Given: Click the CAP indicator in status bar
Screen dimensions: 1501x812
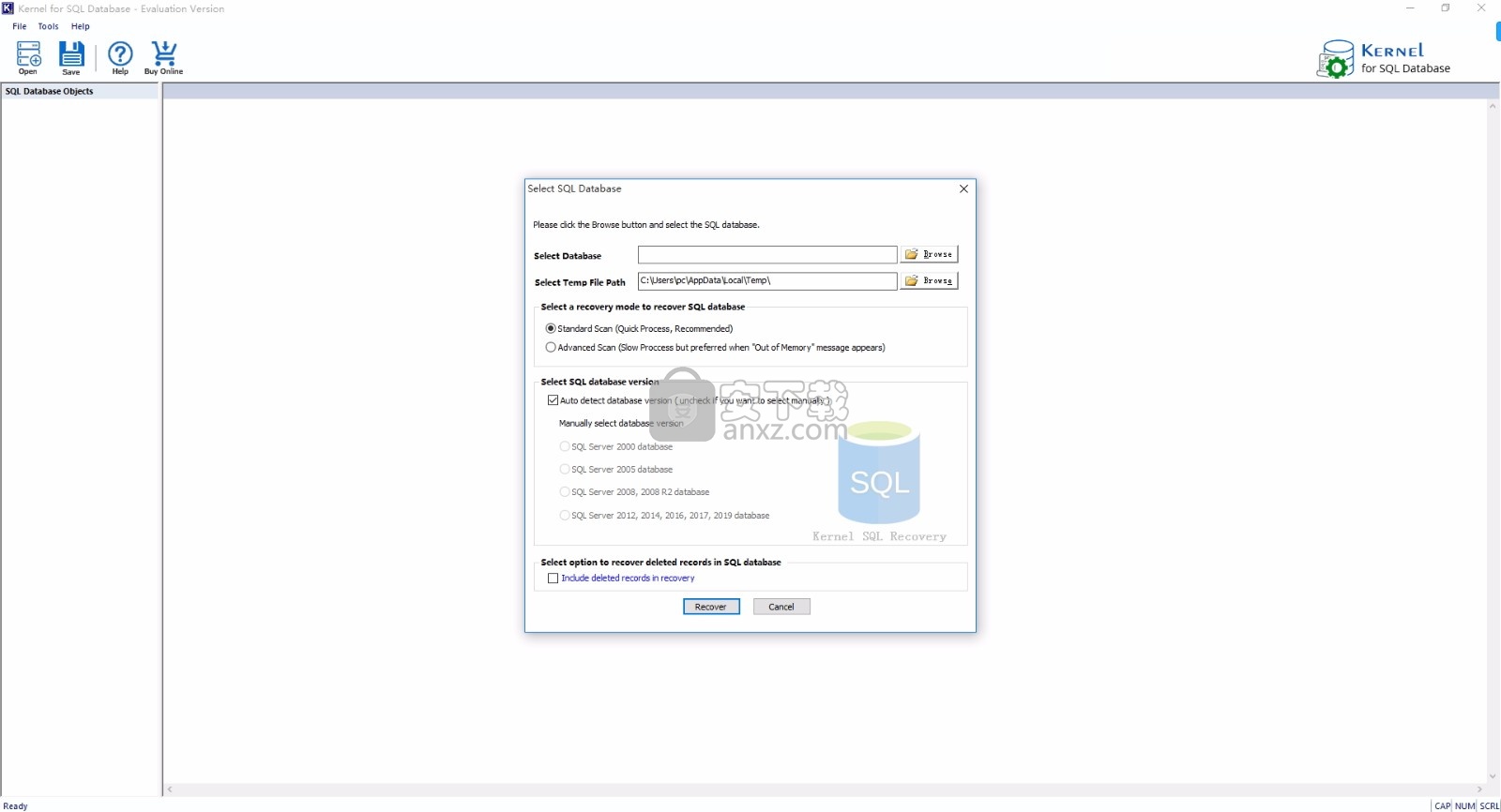Looking at the screenshot, I should click(1443, 806).
